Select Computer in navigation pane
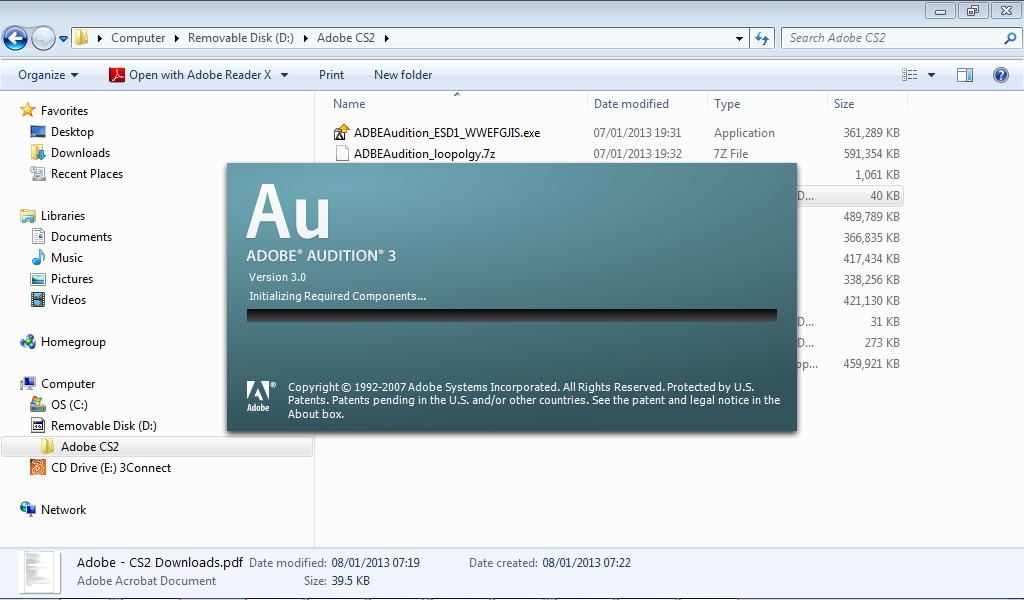The height and width of the screenshot is (600, 1024). click(x=68, y=384)
